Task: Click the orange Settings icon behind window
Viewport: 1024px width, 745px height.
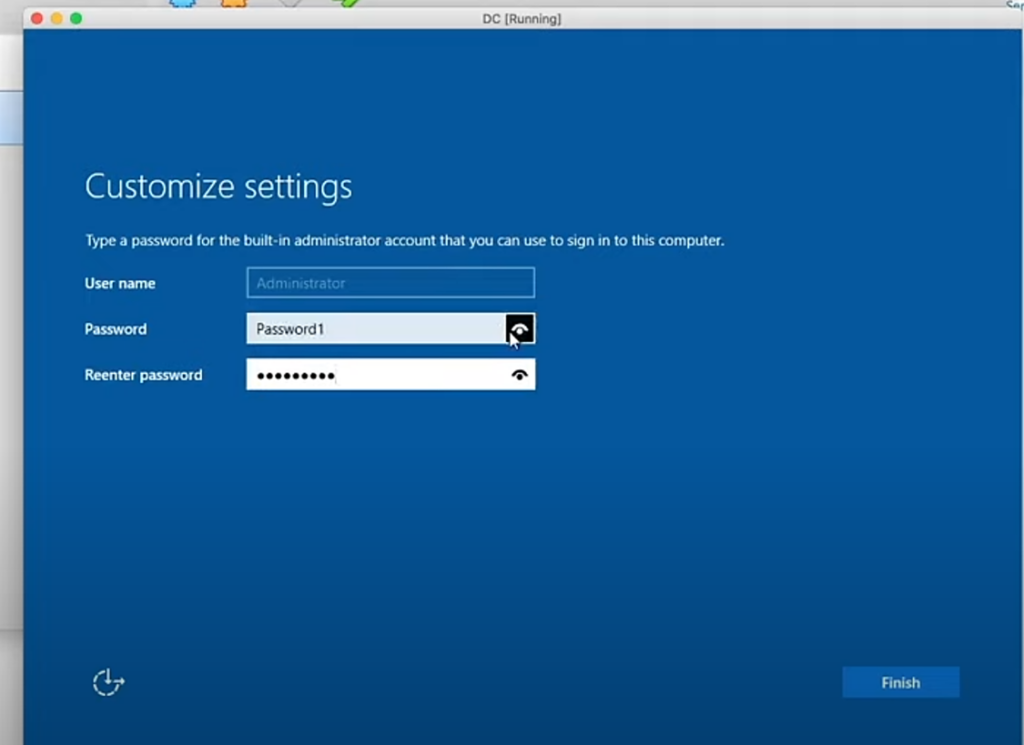Action: pyautogui.click(x=233, y=3)
